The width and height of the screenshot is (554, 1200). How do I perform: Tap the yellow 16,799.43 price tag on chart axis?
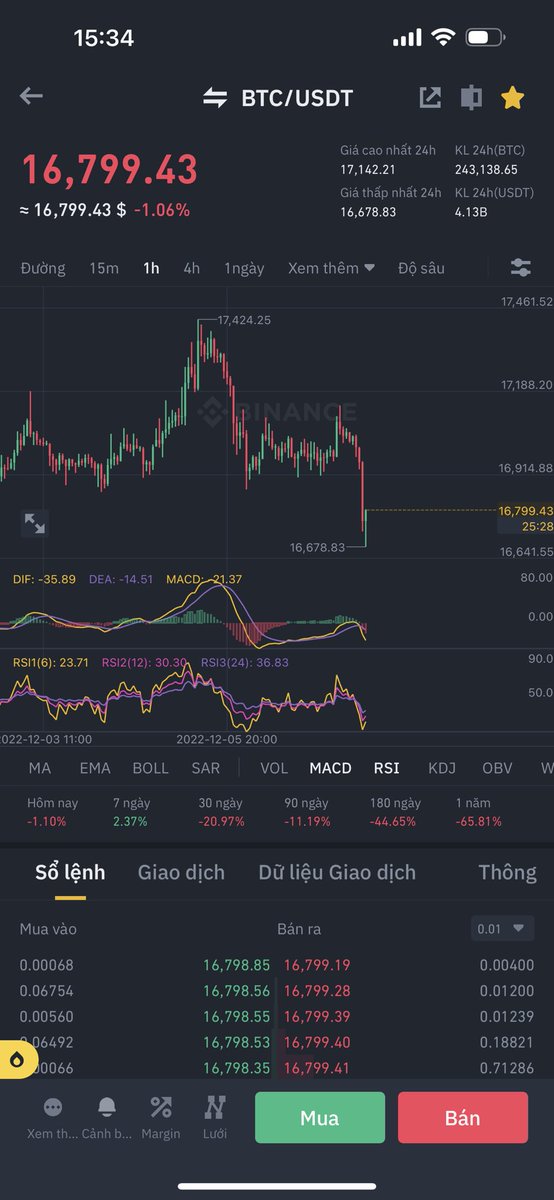(525, 510)
